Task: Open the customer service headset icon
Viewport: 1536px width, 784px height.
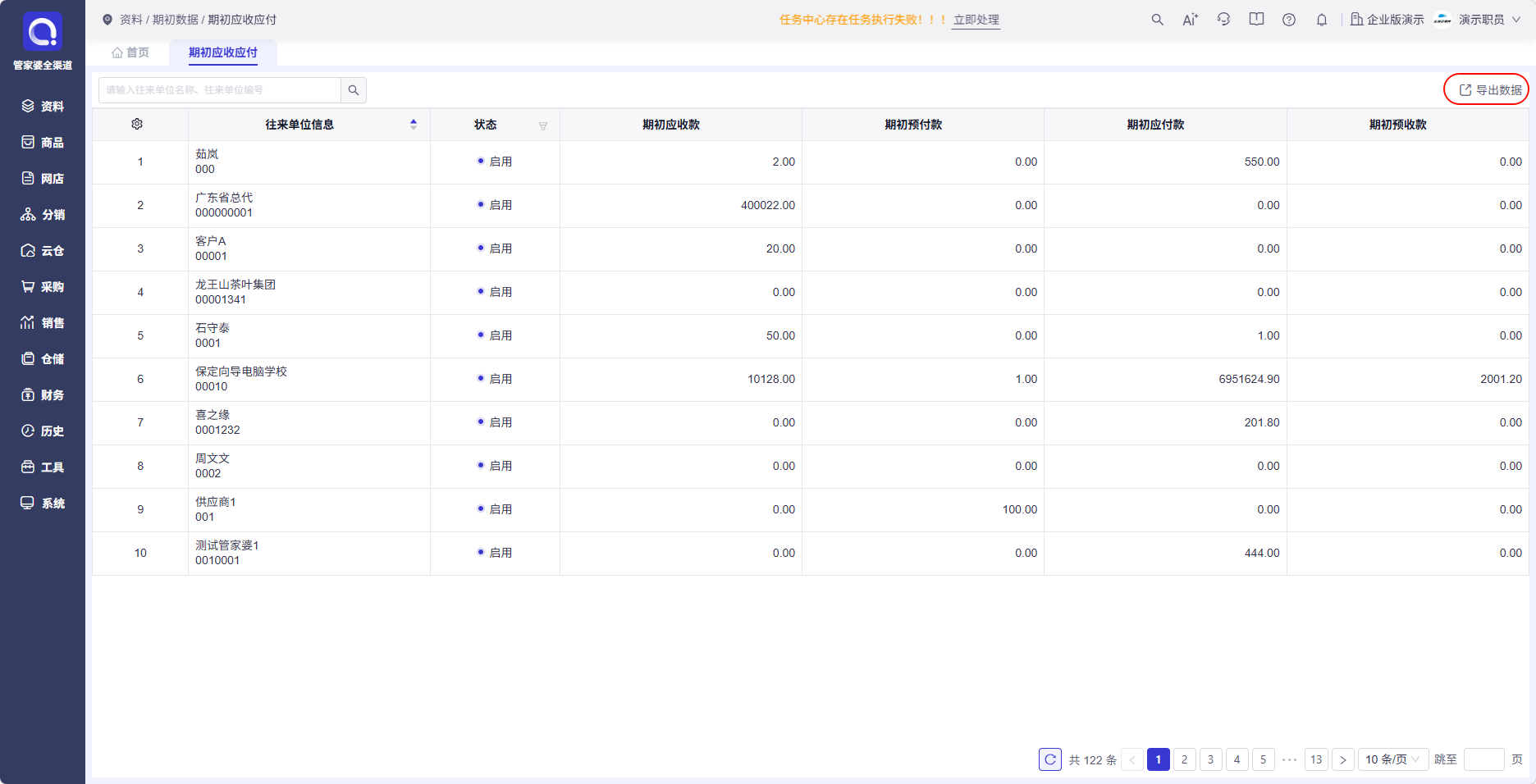Action: point(1223,20)
